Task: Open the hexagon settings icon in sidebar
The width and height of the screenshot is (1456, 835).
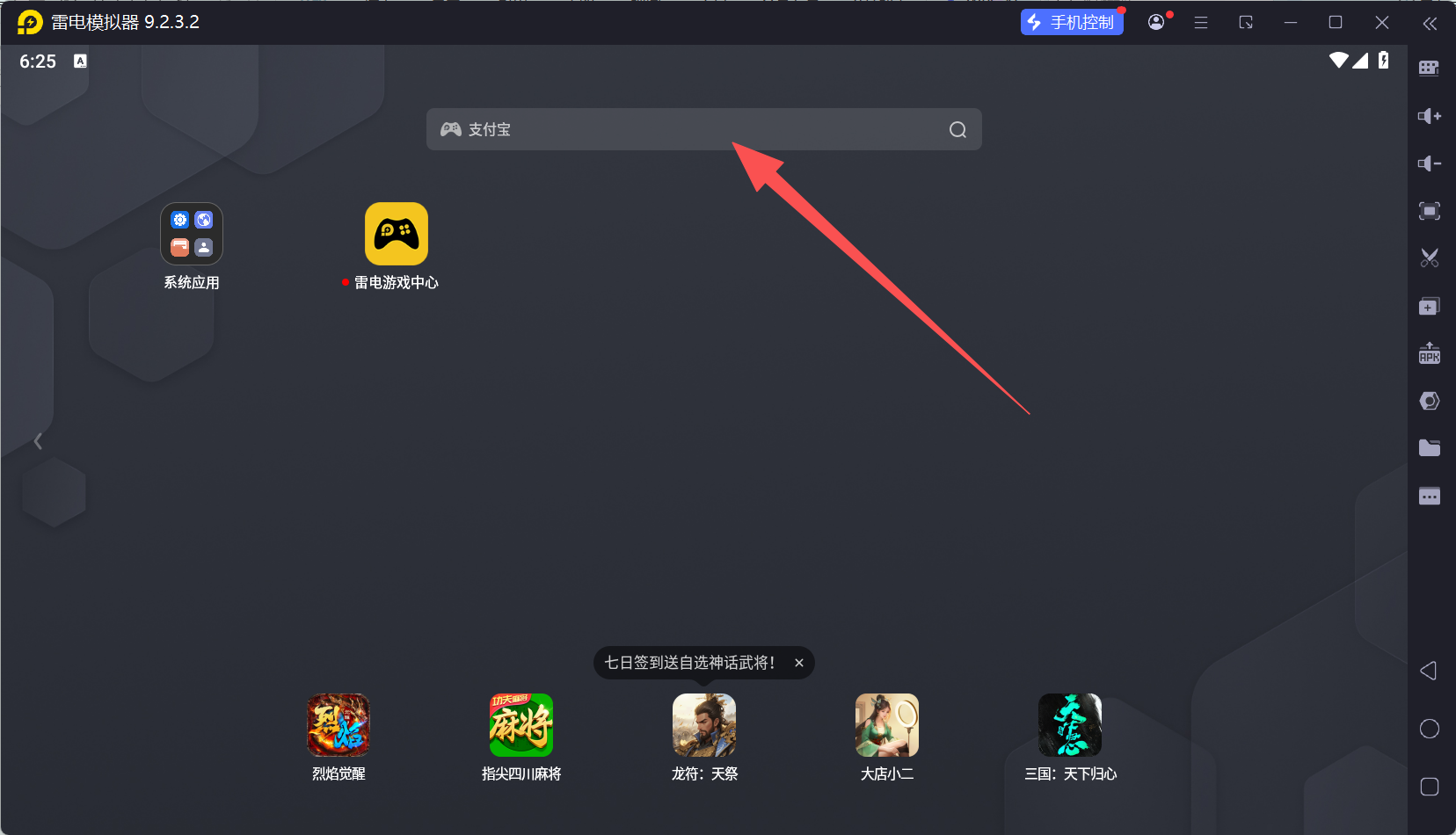Action: 1429,401
